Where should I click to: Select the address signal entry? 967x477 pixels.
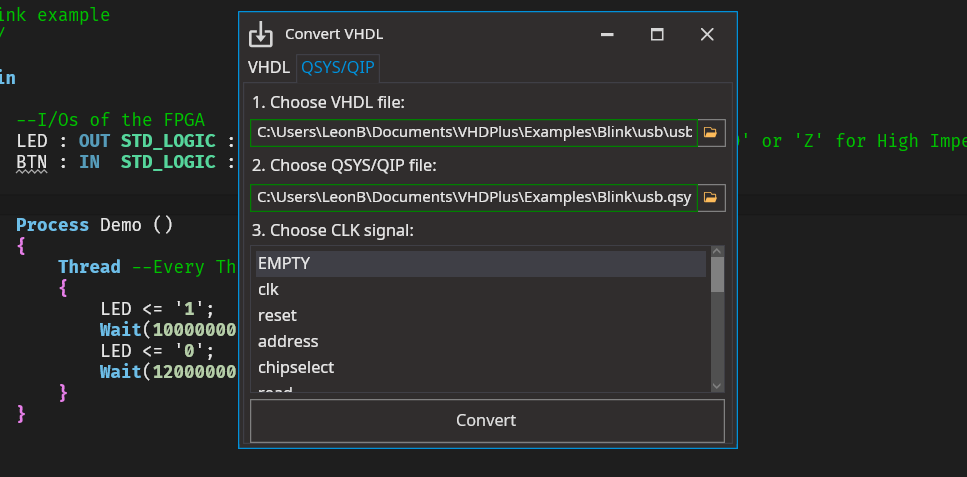point(480,342)
